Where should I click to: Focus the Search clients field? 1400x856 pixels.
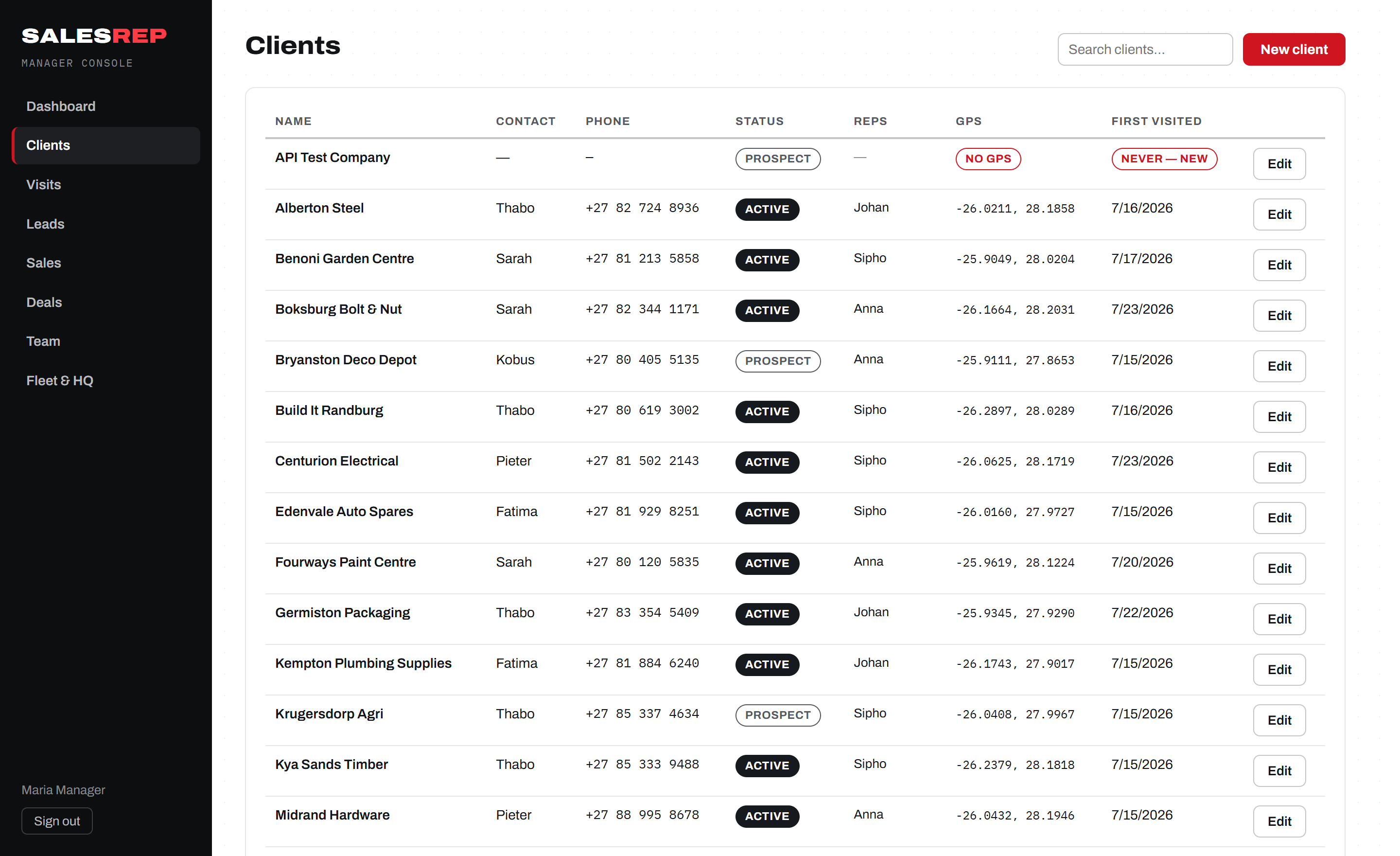[1145, 50]
